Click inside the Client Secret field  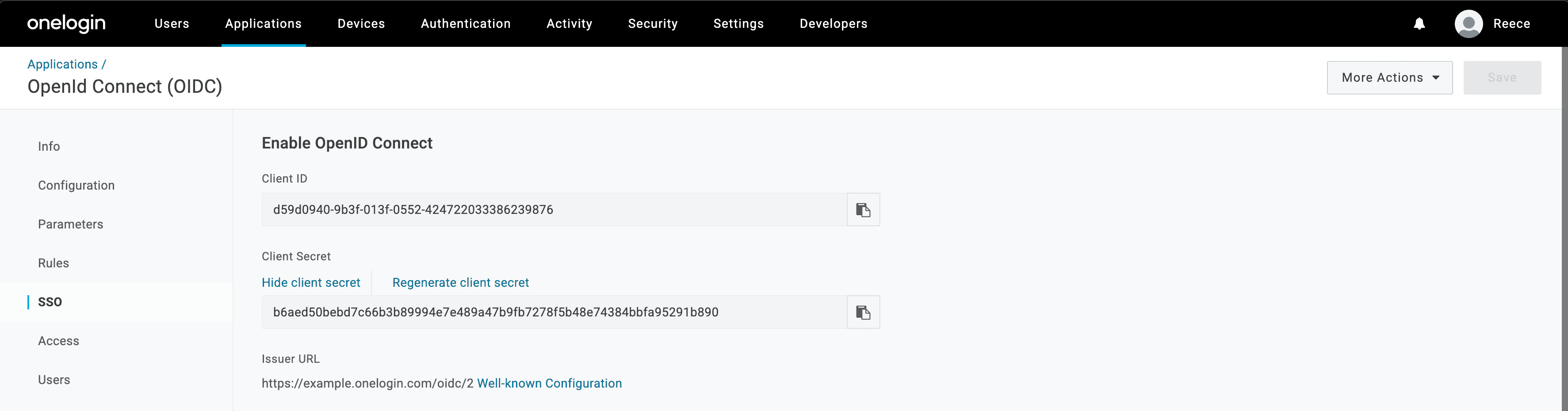(x=554, y=312)
